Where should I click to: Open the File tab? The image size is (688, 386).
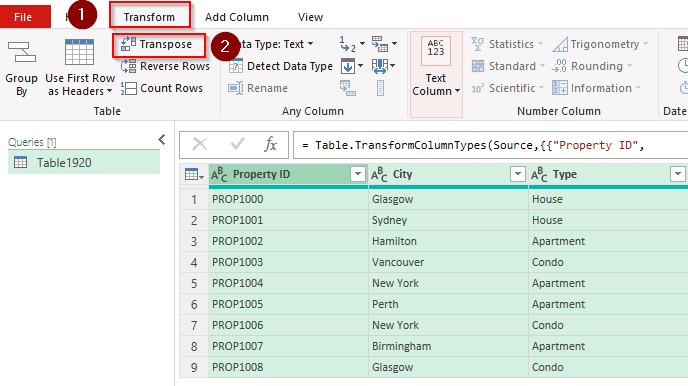25,17
